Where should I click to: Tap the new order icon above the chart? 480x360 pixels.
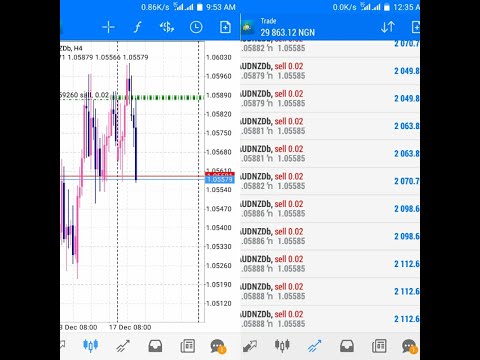click(225, 27)
